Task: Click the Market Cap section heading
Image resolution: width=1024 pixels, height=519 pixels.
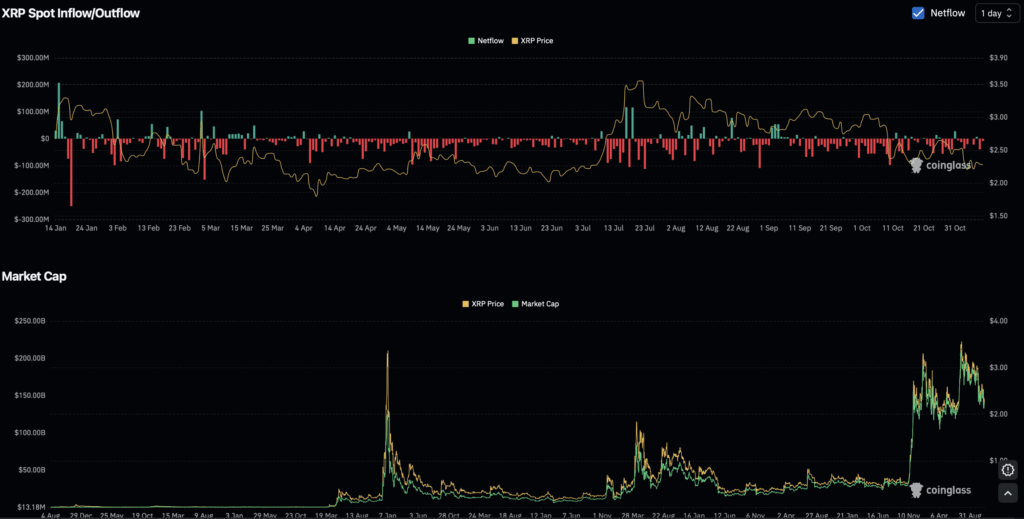Action: [34, 276]
